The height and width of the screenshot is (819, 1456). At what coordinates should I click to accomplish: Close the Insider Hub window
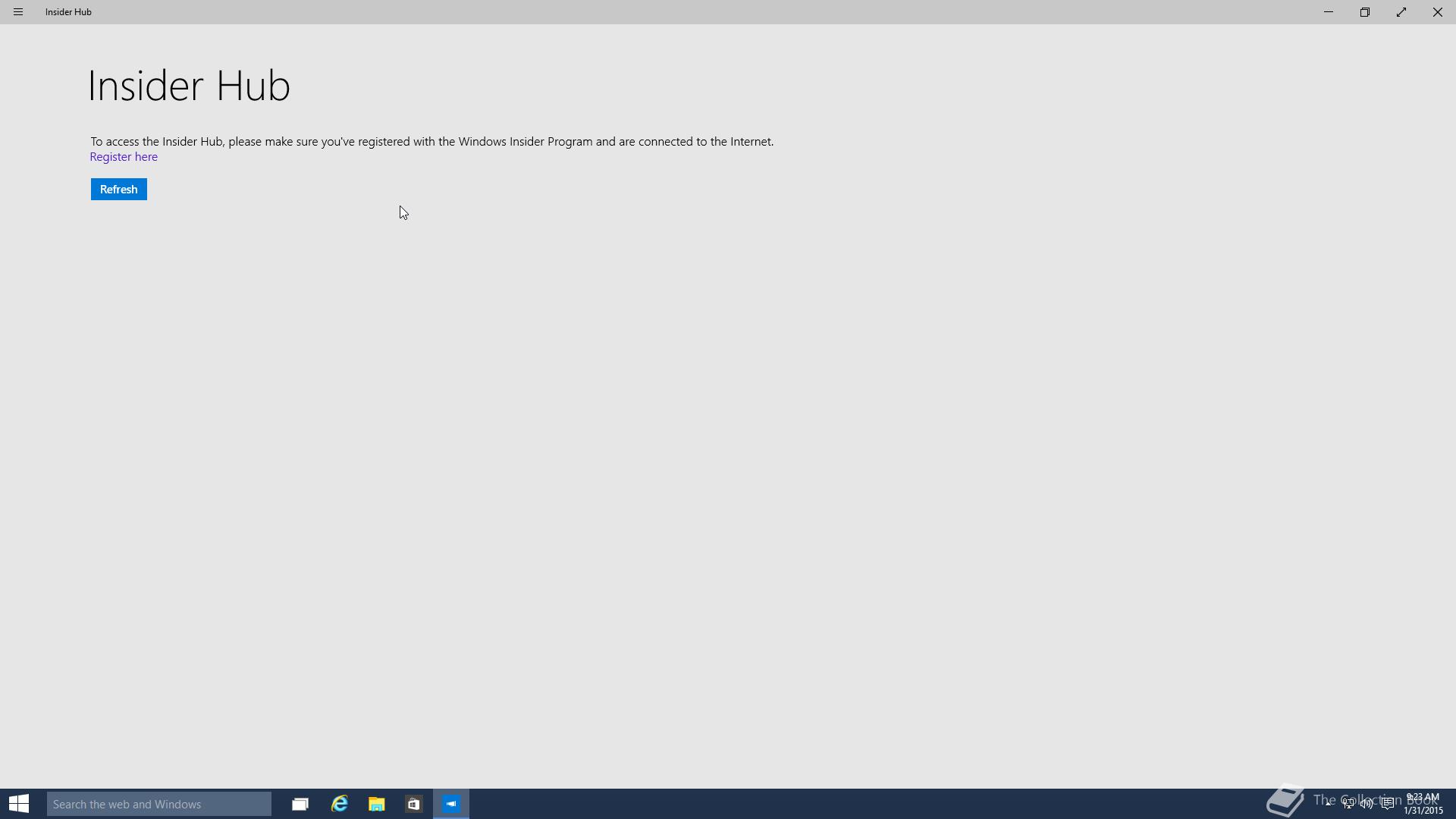point(1437,12)
